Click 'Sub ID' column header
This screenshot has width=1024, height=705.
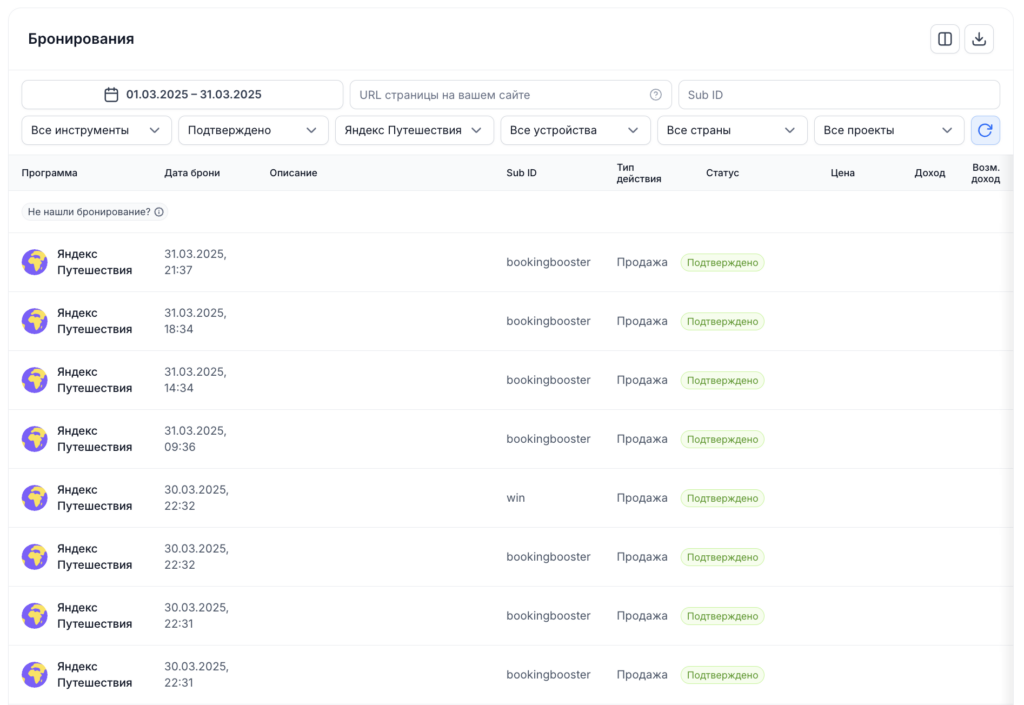[521, 173]
